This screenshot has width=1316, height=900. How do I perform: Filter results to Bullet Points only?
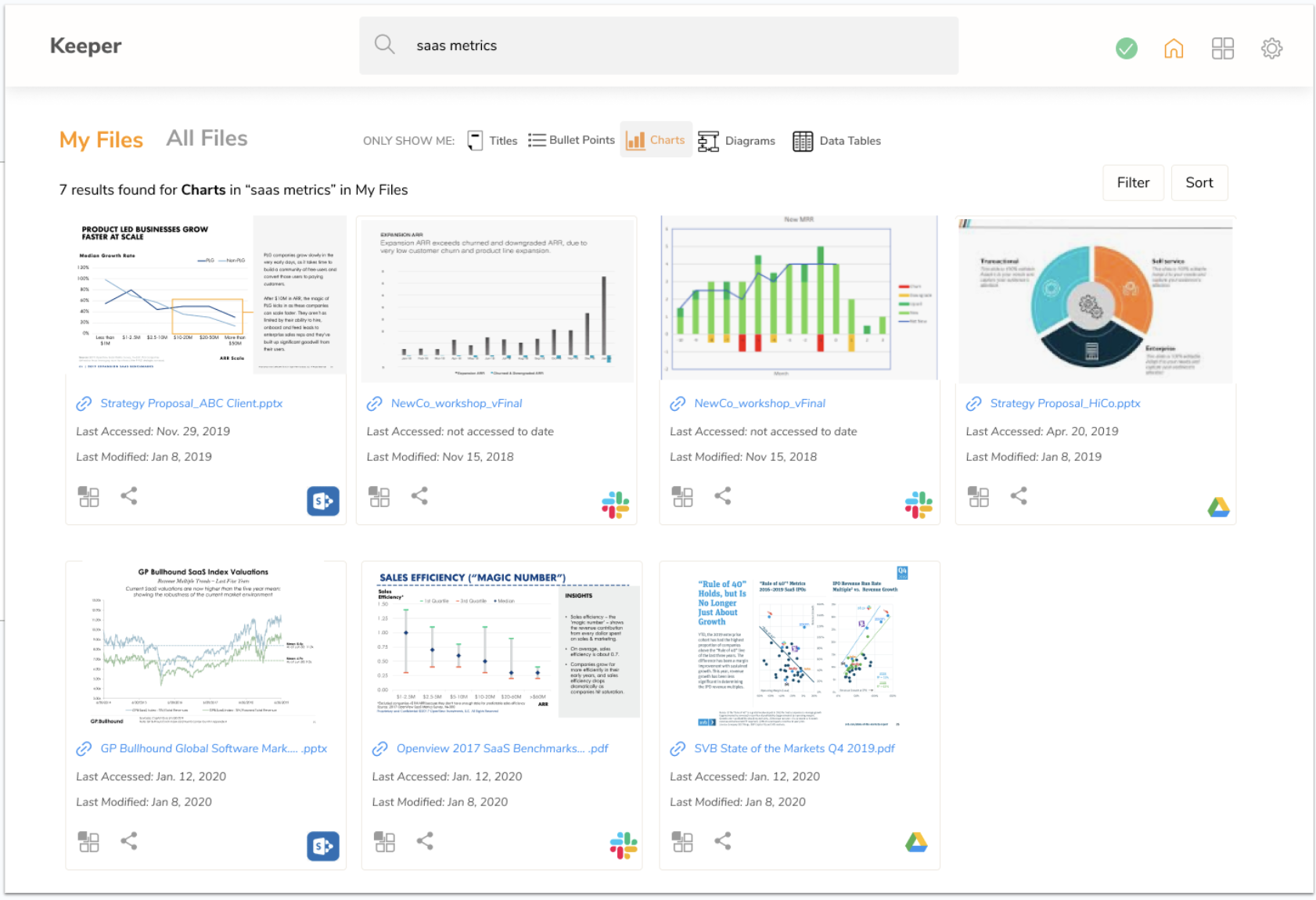[571, 140]
